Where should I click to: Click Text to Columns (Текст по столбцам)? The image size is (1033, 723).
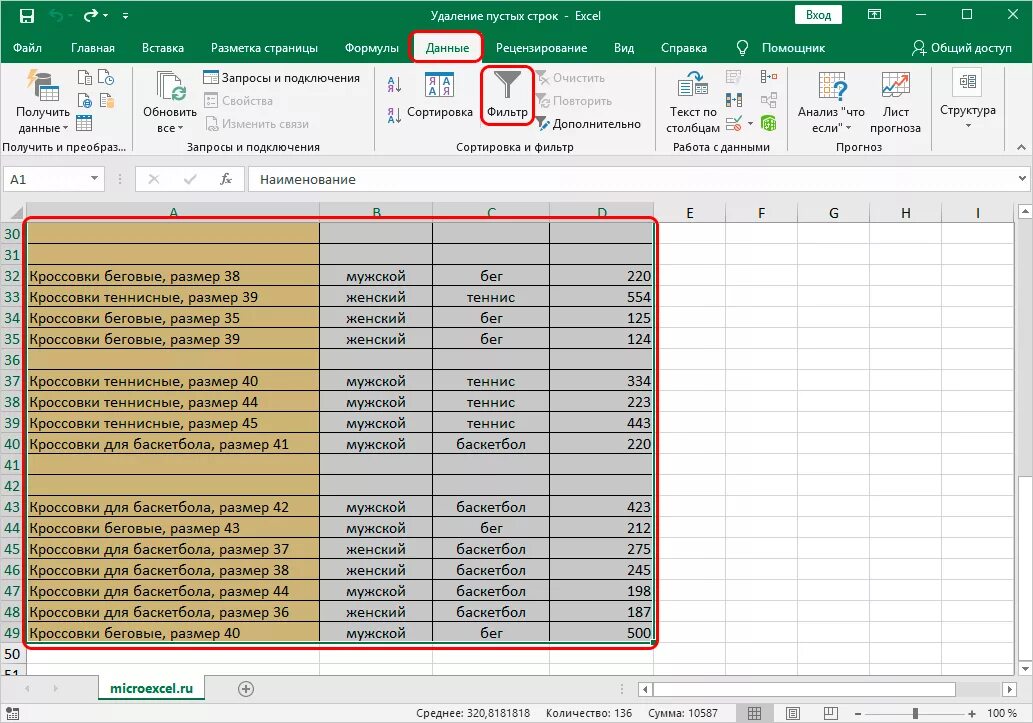click(692, 103)
